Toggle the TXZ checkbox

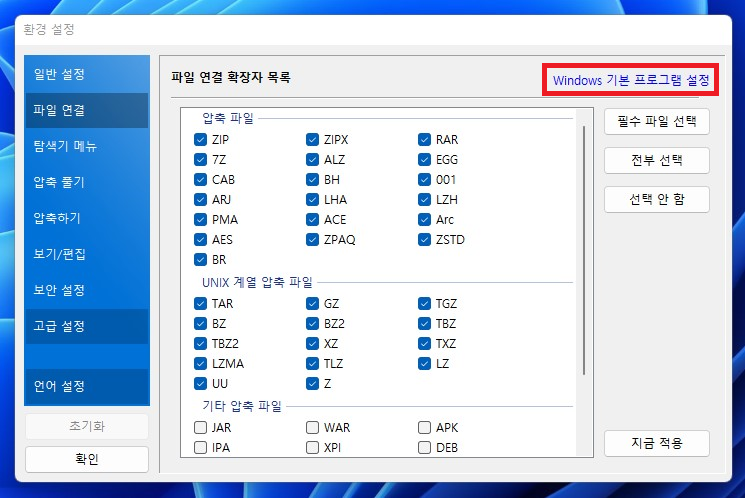[424, 344]
